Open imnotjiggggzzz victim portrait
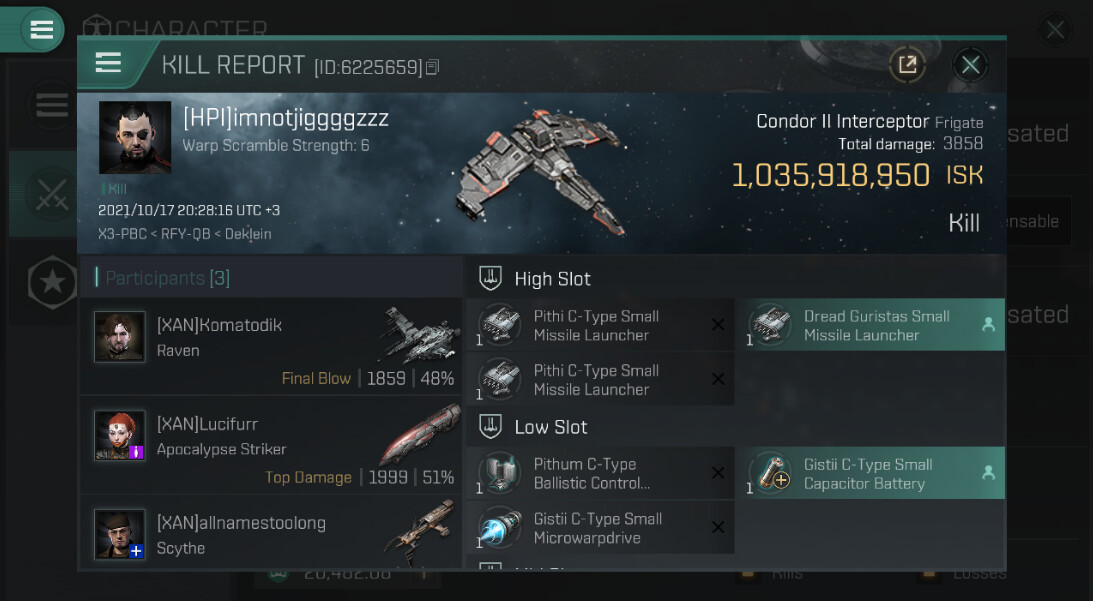 pyautogui.click(x=135, y=137)
